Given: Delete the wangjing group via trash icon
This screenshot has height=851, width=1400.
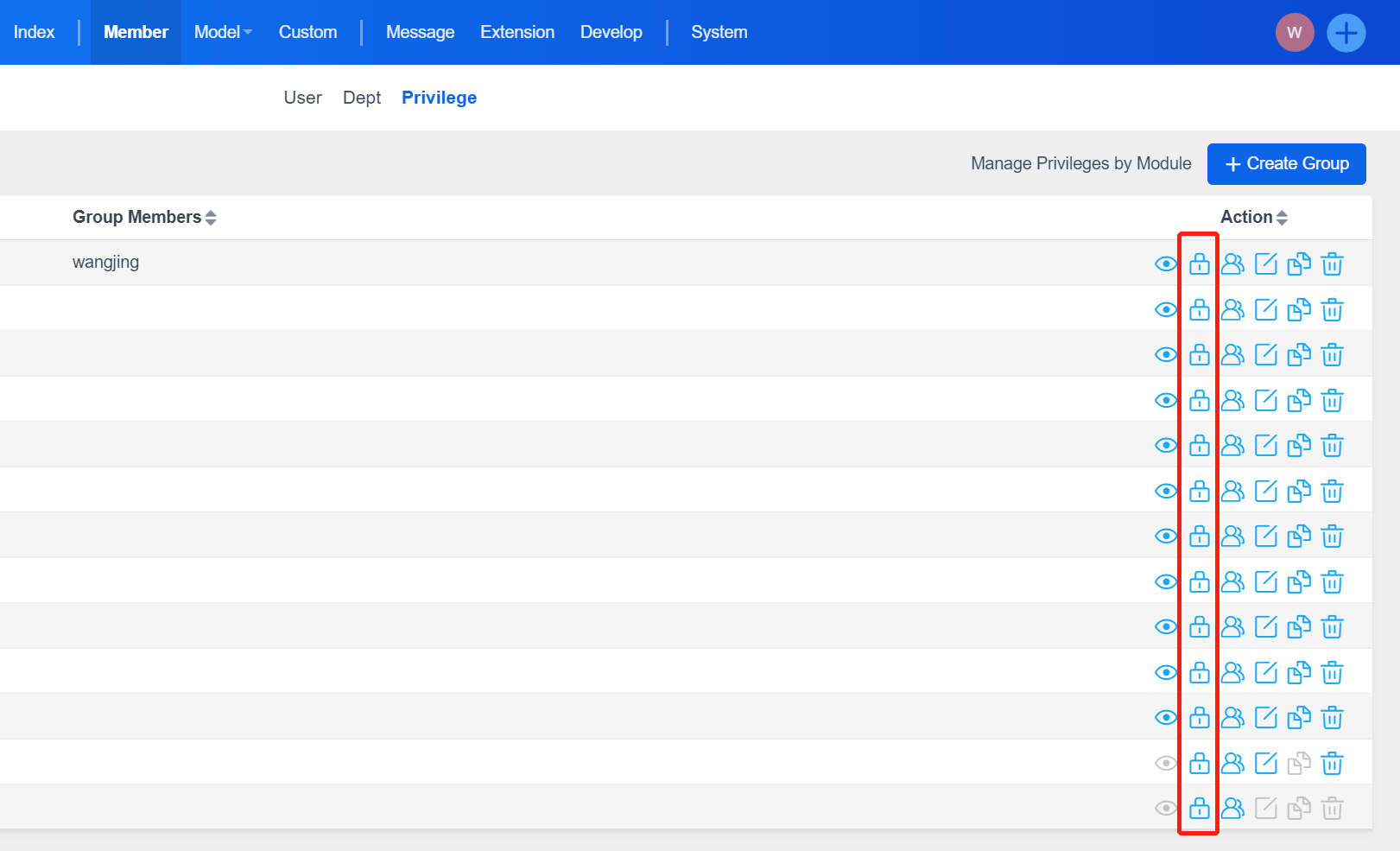Looking at the screenshot, I should [1332, 264].
